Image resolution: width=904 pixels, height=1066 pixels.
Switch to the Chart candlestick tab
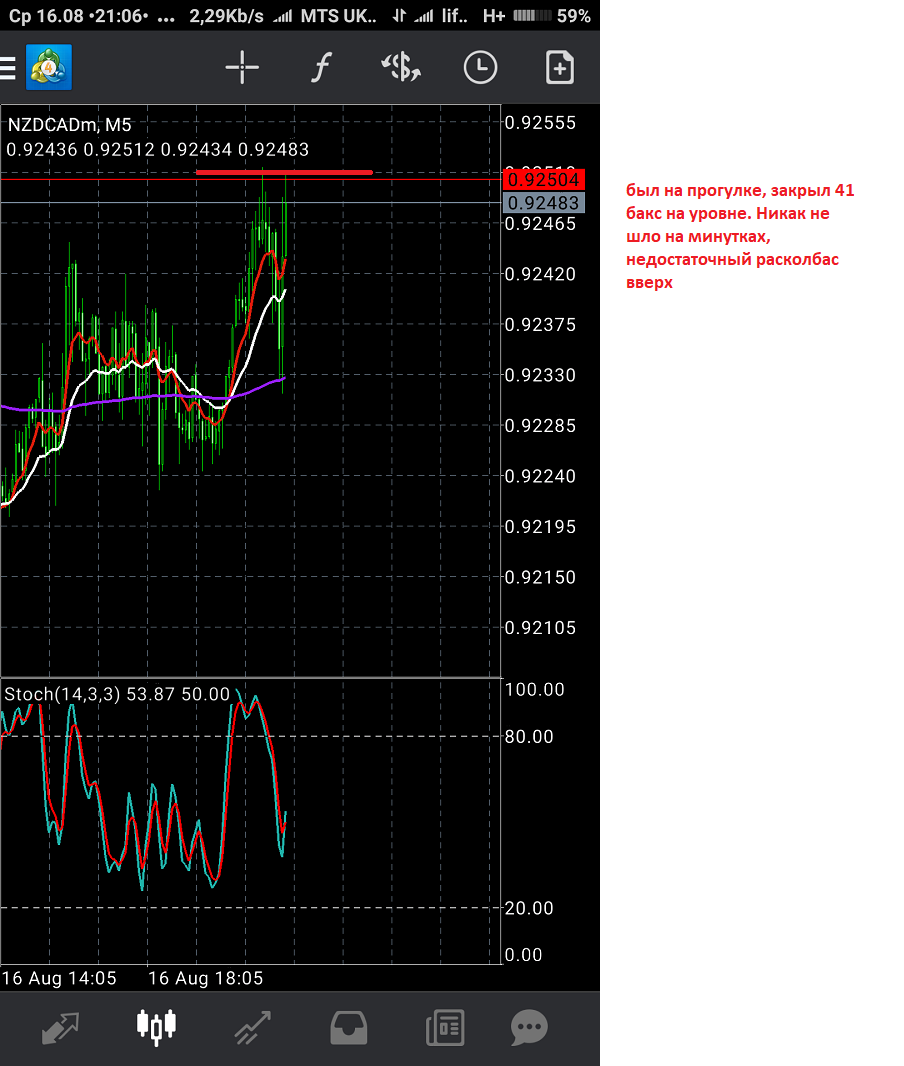pos(156,1027)
